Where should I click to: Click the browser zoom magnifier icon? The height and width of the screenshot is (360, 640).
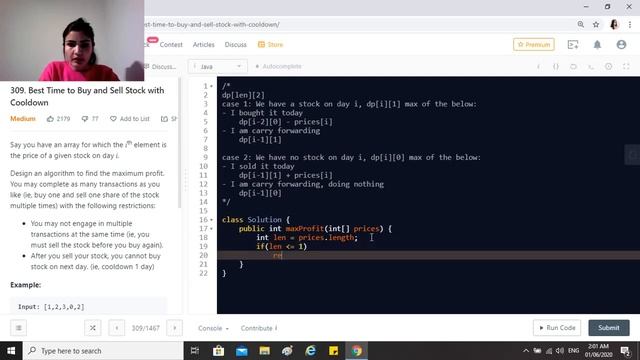pyautogui.click(x=580, y=24)
